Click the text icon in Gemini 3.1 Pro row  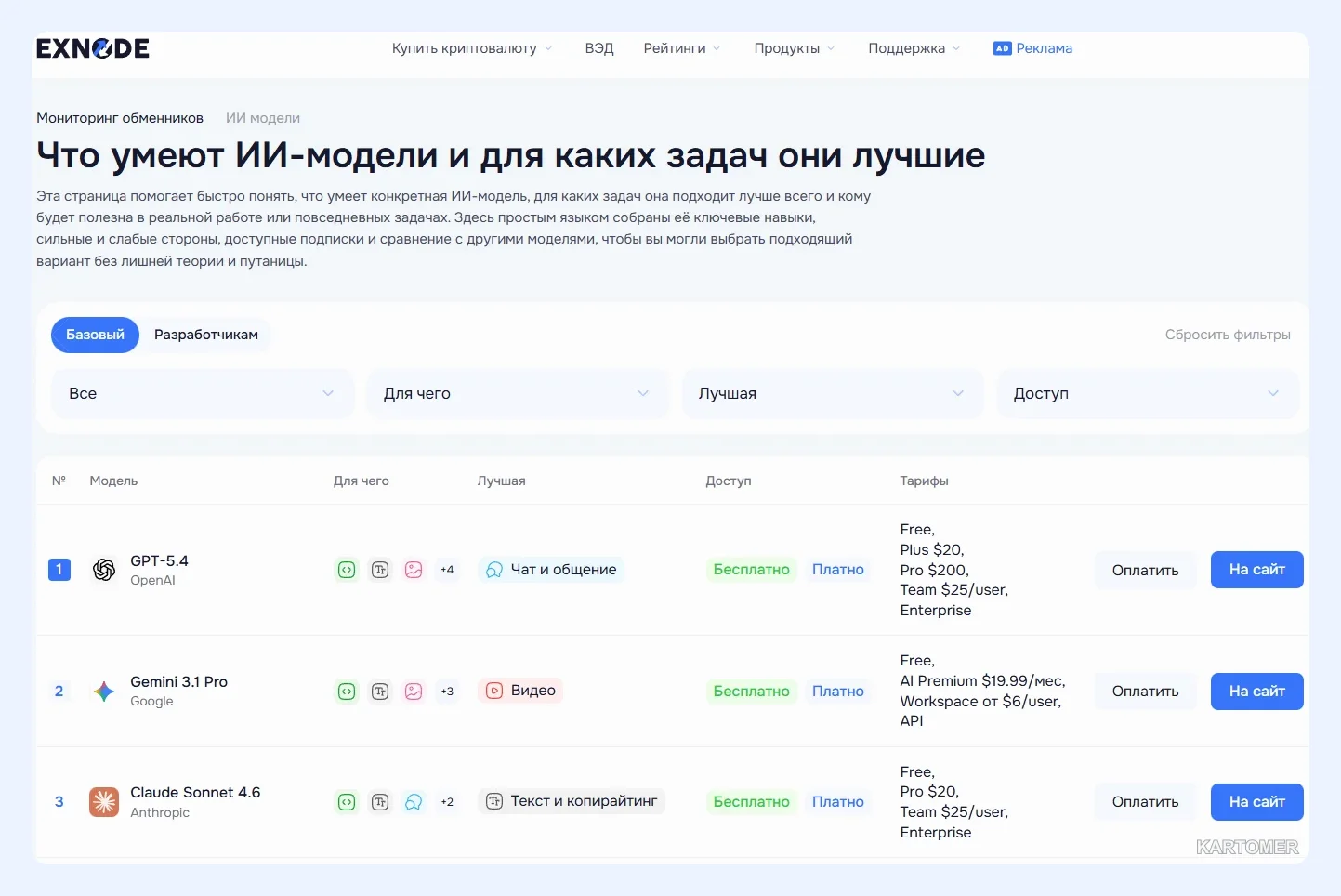pos(380,691)
